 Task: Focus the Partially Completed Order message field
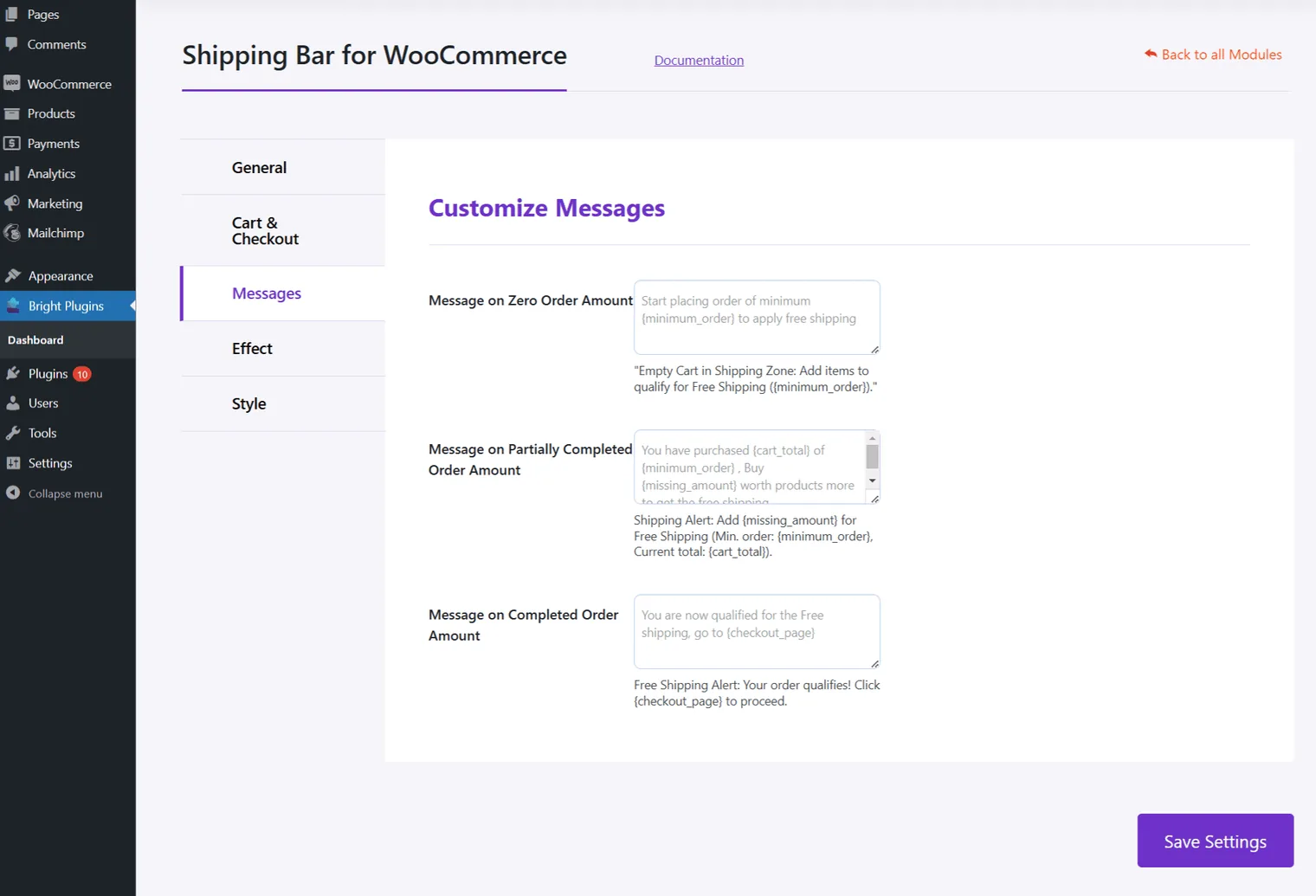coord(757,467)
